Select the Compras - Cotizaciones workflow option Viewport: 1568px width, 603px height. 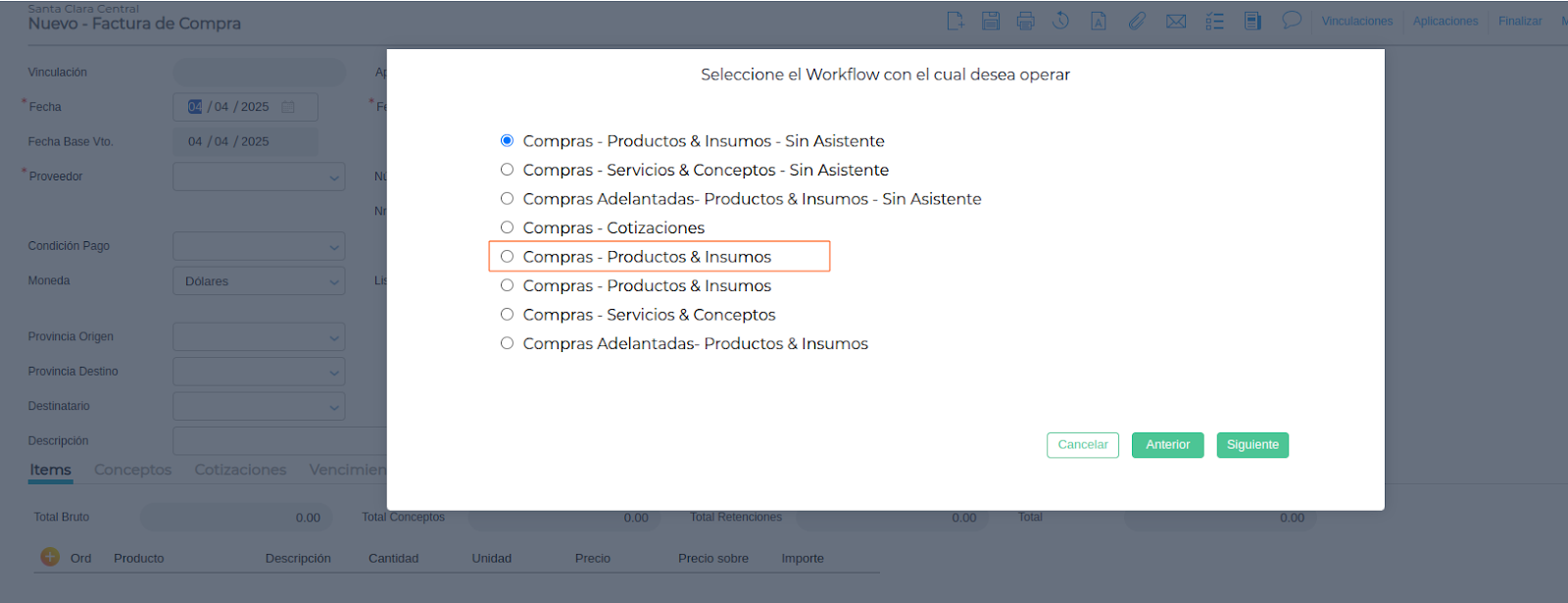pos(507,227)
